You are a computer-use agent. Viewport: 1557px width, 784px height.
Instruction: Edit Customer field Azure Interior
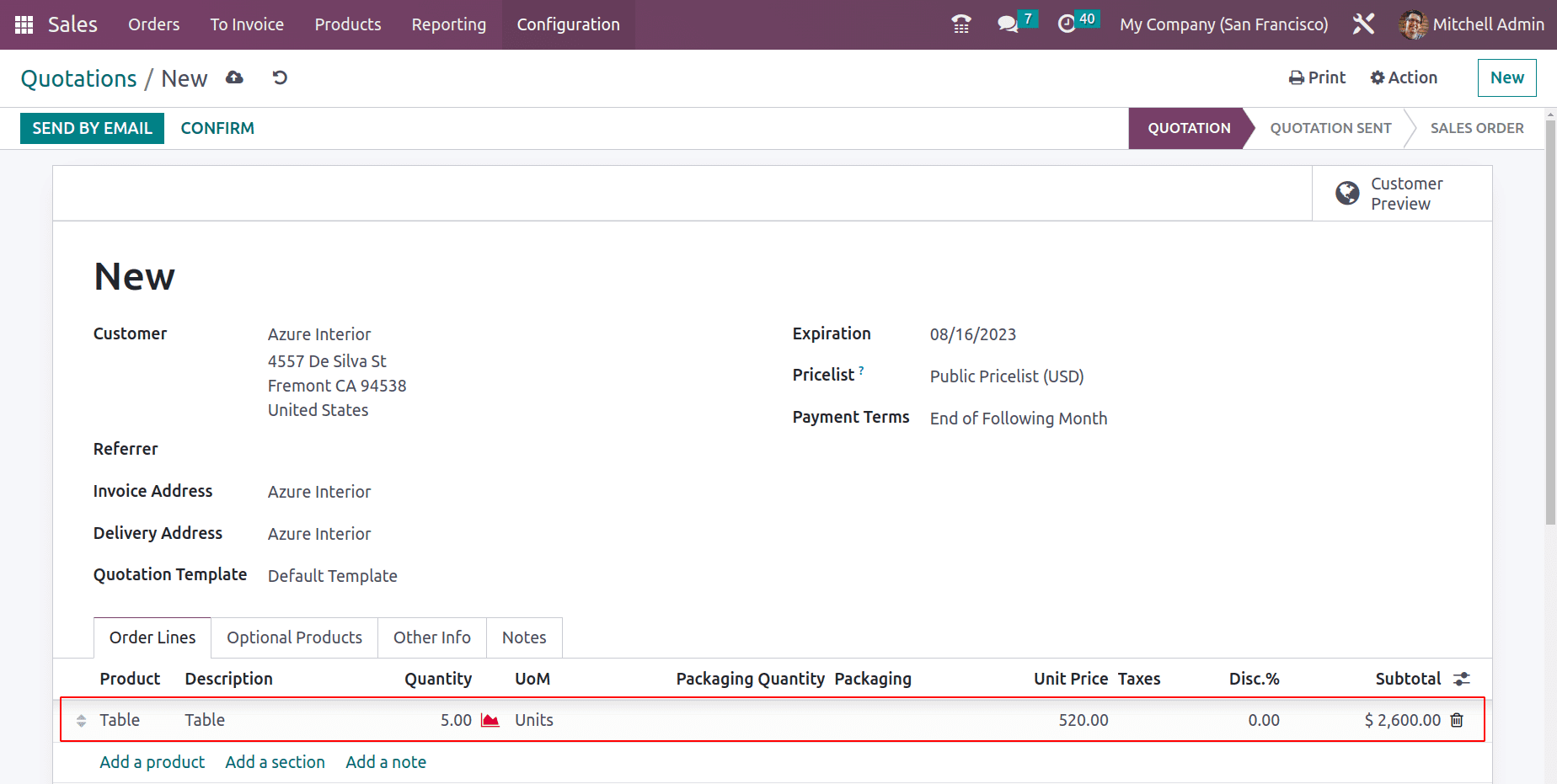pyautogui.click(x=319, y=334)
